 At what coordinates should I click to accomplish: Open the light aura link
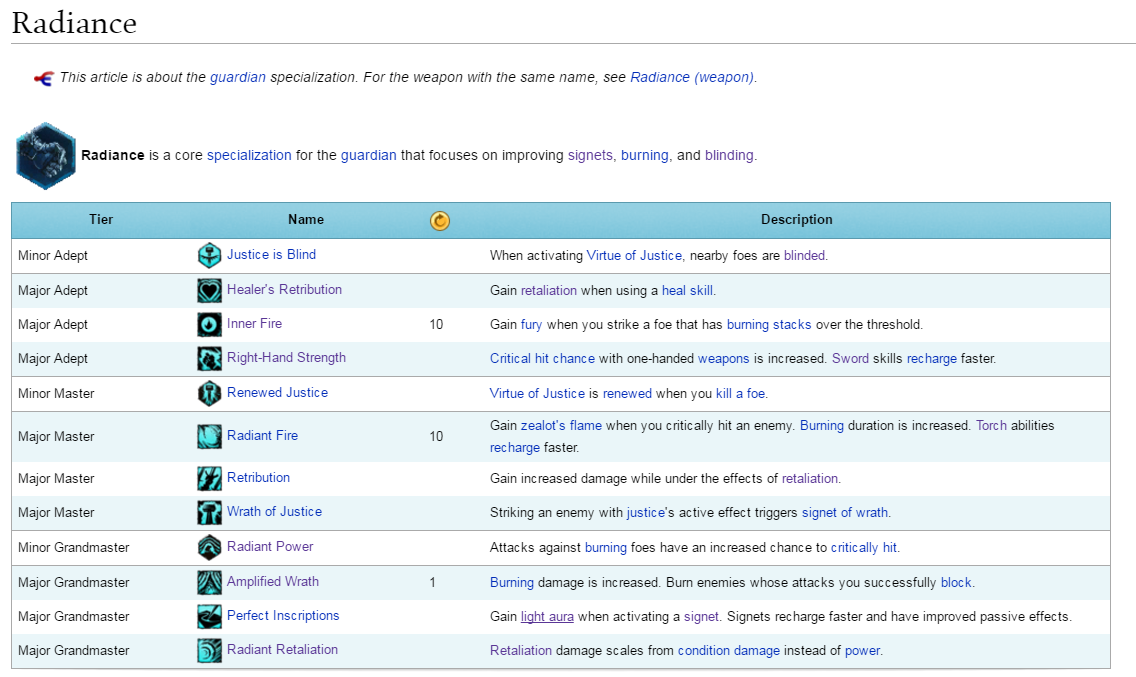point(547,616)
